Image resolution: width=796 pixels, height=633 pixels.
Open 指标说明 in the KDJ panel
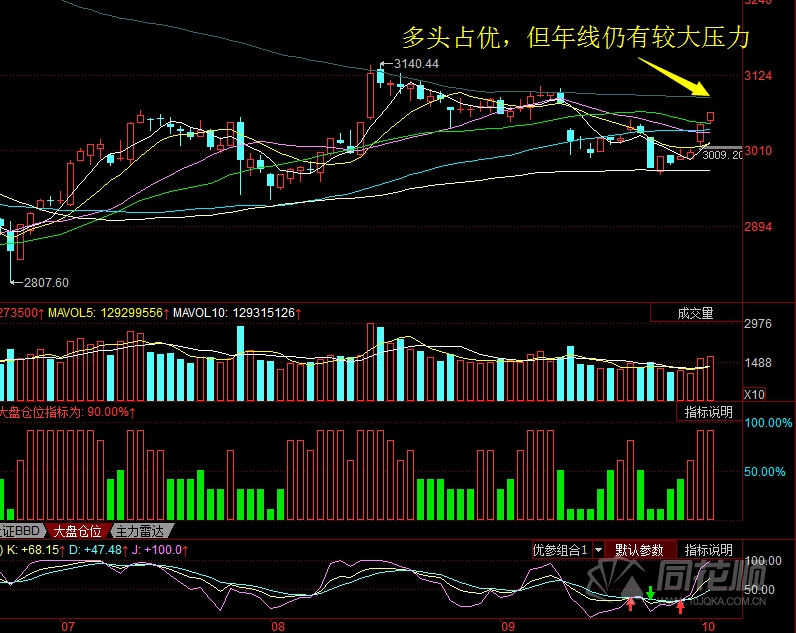pyautogui.click(x=708, y=550)
